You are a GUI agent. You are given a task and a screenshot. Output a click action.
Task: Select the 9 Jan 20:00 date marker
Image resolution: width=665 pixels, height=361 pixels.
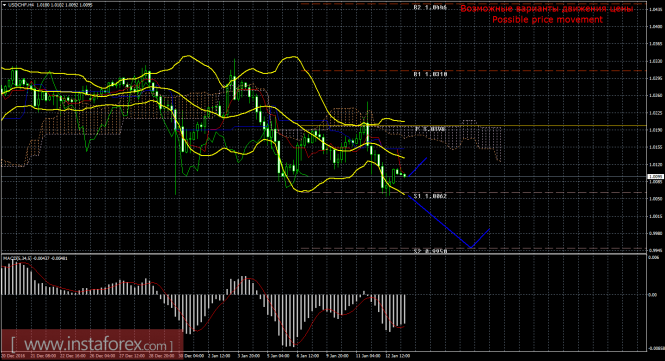tap(338, 356)
